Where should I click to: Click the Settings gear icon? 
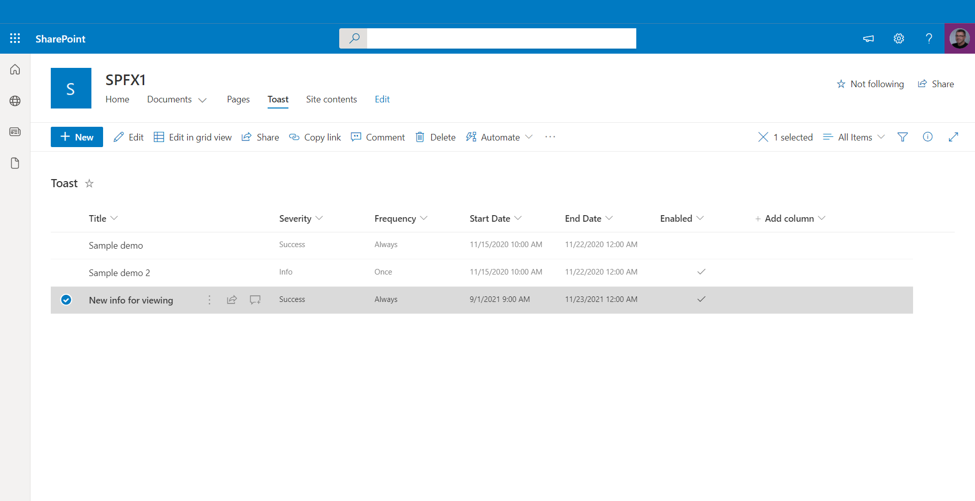point(898,39)
